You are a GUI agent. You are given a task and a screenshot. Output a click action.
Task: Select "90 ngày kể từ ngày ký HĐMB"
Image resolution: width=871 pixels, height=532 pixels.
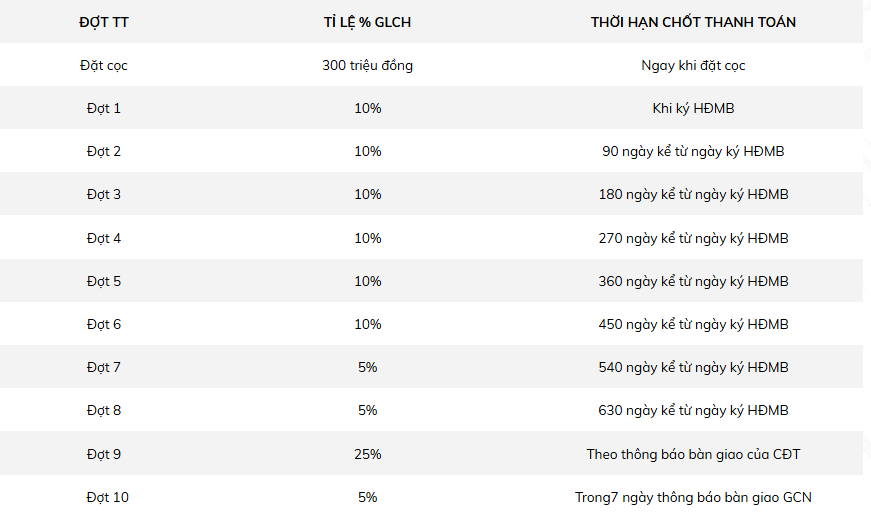(693, 151)
